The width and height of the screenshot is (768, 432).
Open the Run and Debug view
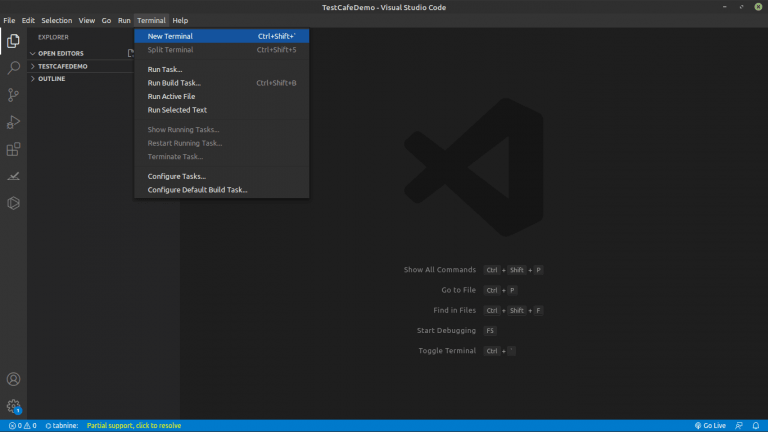pyautogui.click(x=13, y=122)
